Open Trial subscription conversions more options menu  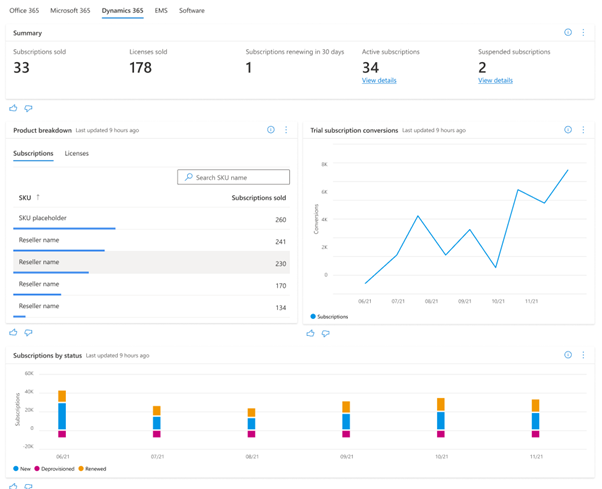pyautogui.click(x=583, y=130)
